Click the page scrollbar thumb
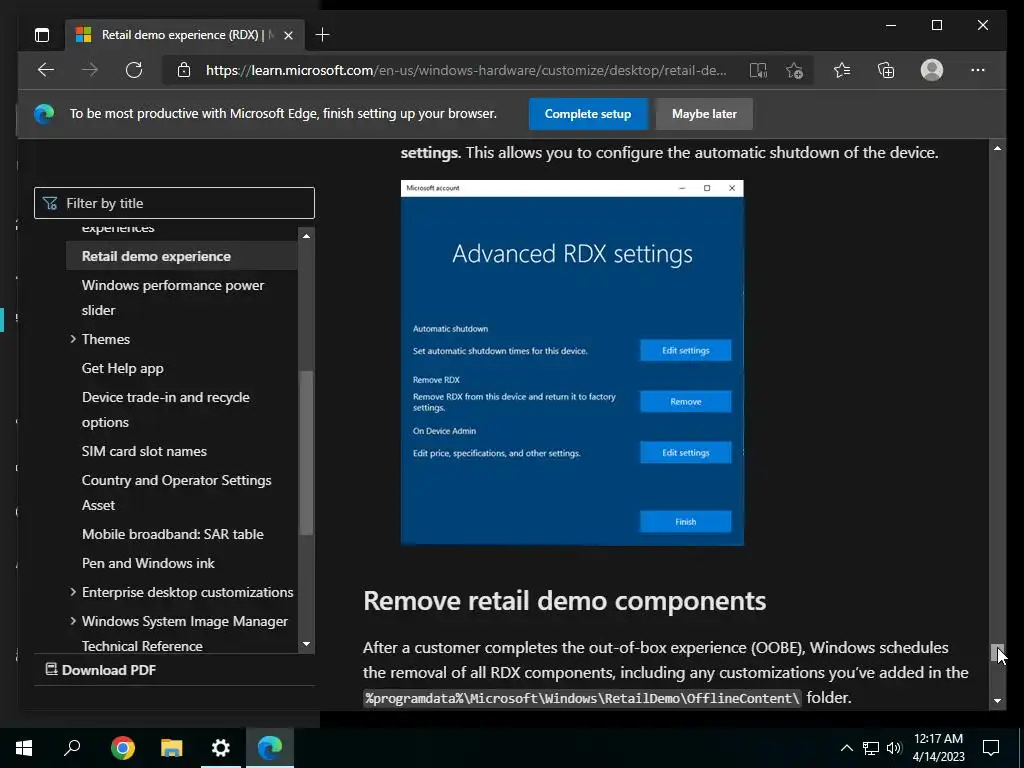Viewport: 1024px width, 768px height. (x=997, y=652)
